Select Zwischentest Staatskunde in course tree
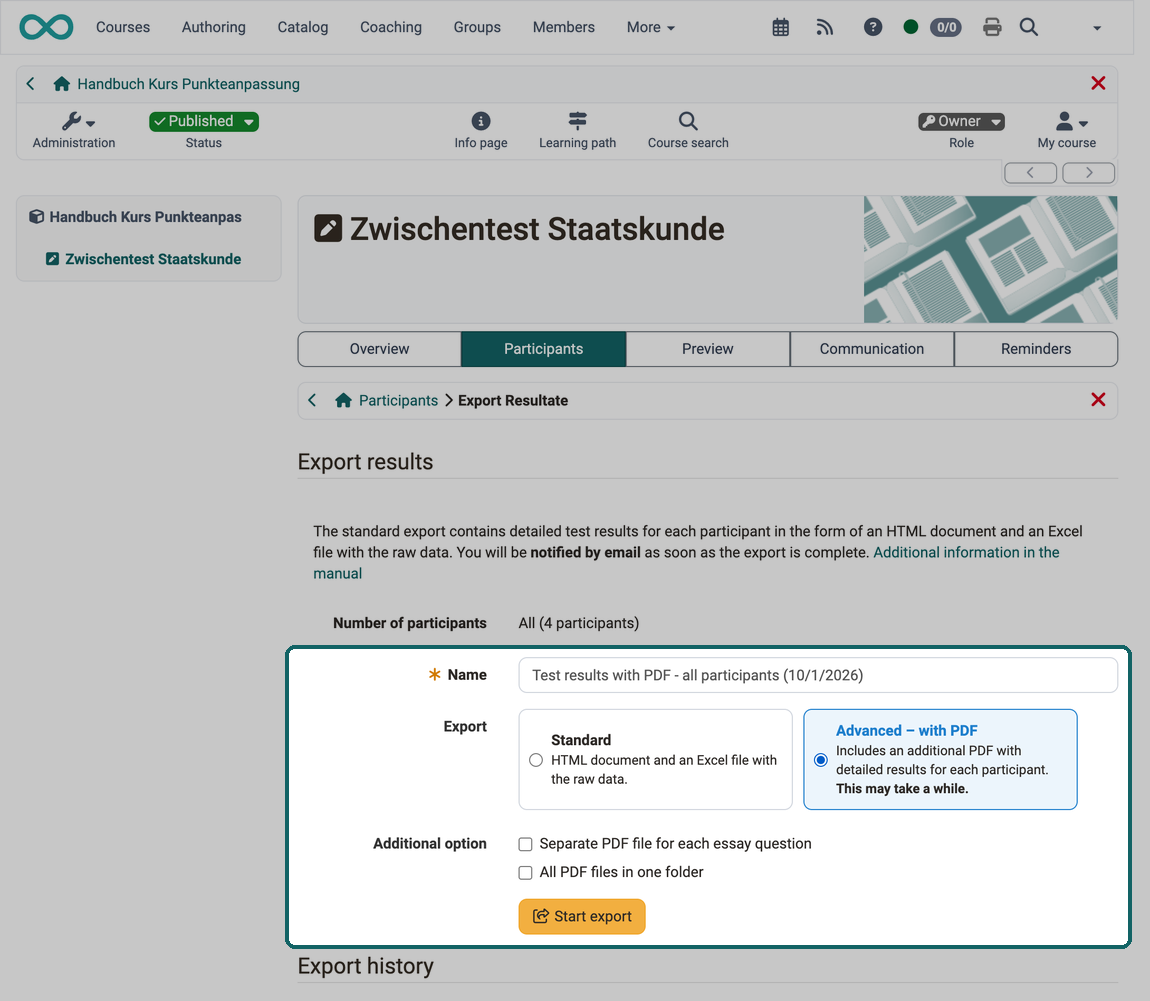The height and width of the screenshot is (1001, 1150). (x=153, y=259)
